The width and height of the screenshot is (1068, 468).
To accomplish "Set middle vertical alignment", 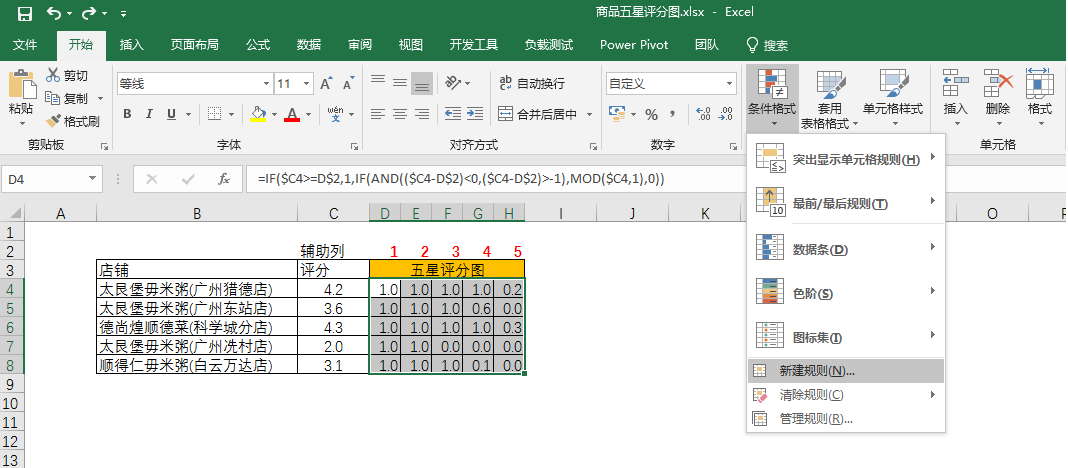I will (400, 82).
